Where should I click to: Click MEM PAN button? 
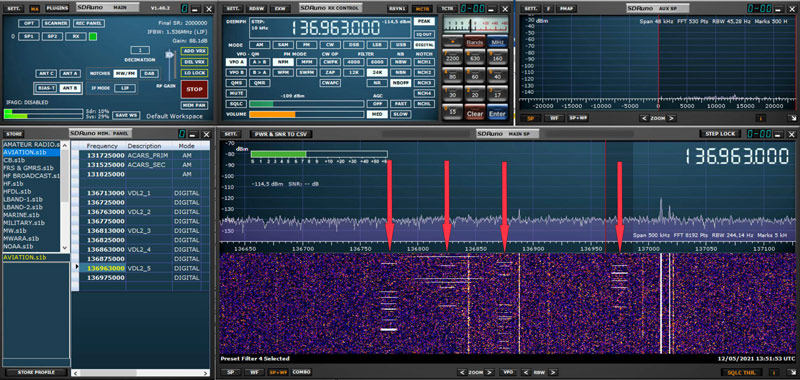click(x=194, y=105)
